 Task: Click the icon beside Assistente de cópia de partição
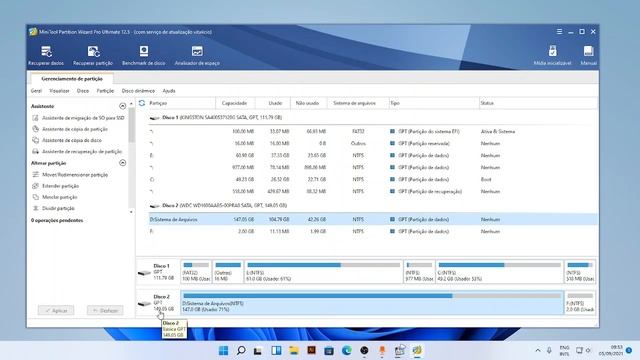36,129
